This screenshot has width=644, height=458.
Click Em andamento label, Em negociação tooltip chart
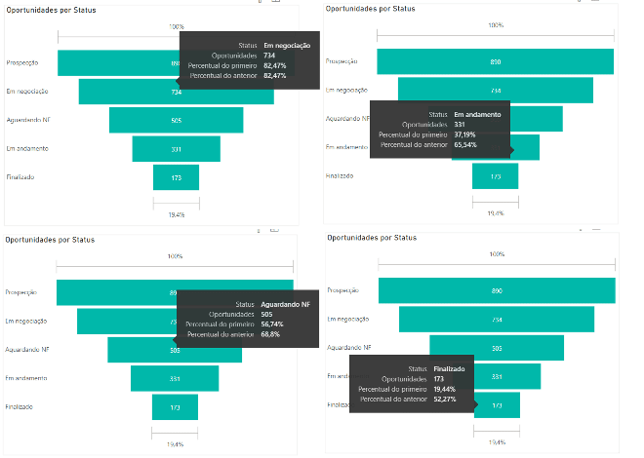coord(27,148)
